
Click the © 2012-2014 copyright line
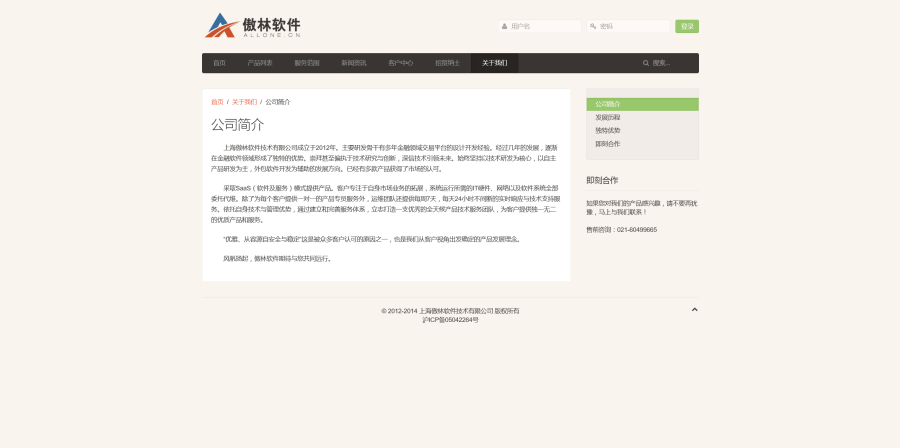pyautogui.click(x=451, y=311)
